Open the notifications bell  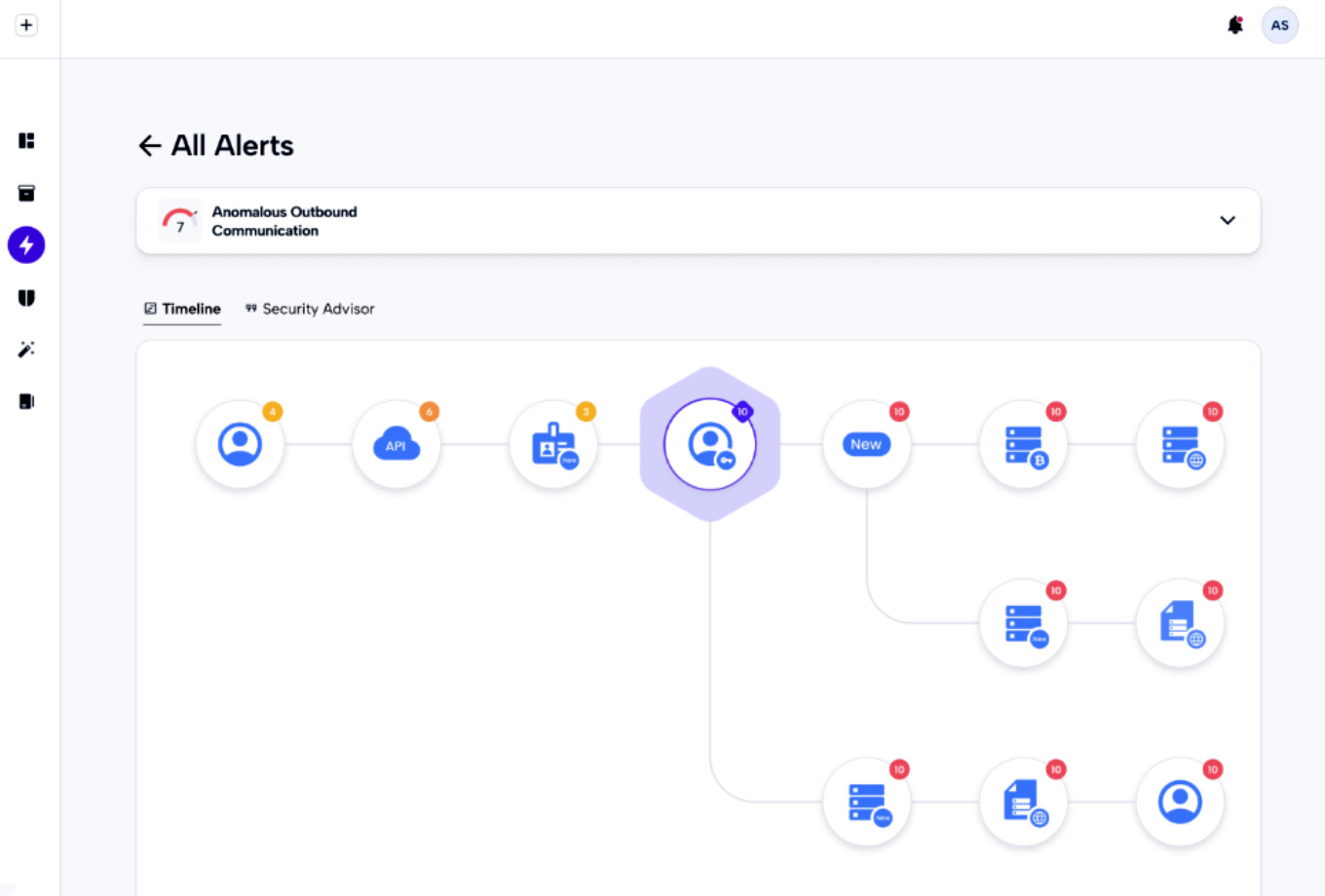[1234, 25]
